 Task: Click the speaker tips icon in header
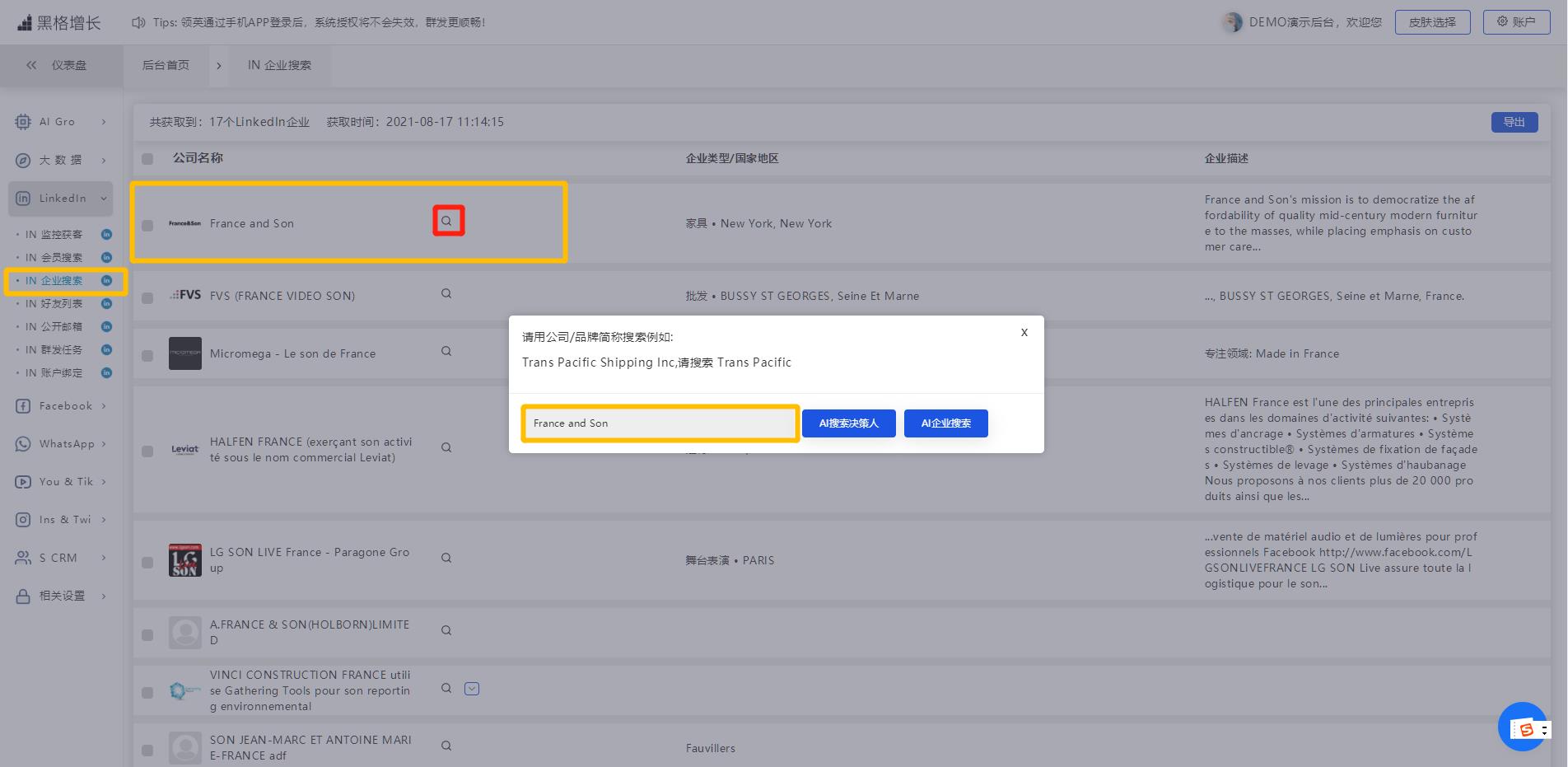[138, 22]
